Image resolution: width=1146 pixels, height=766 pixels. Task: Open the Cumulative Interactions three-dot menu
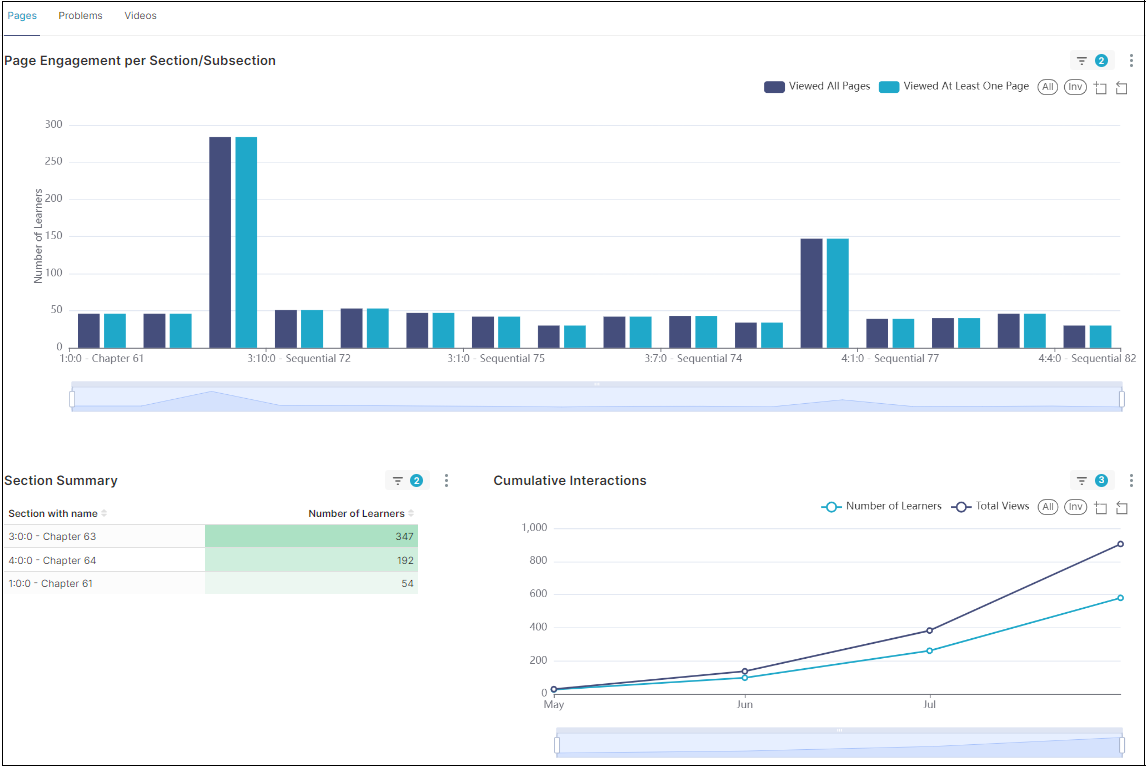[x=1131, y=481]
